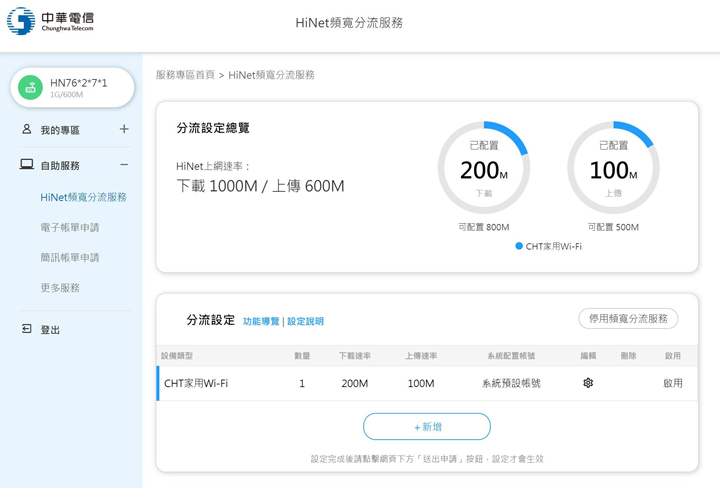720x488 pixels.
Task: Select the HN76*2*7*1 account card
Action: coord(73,87)
